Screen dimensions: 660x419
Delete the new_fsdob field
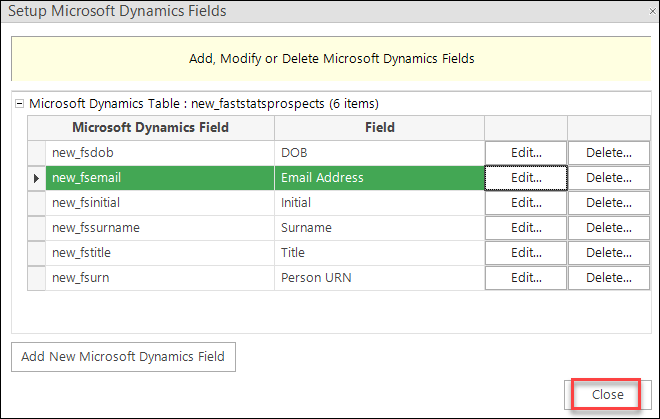click(x=609, y=152)
